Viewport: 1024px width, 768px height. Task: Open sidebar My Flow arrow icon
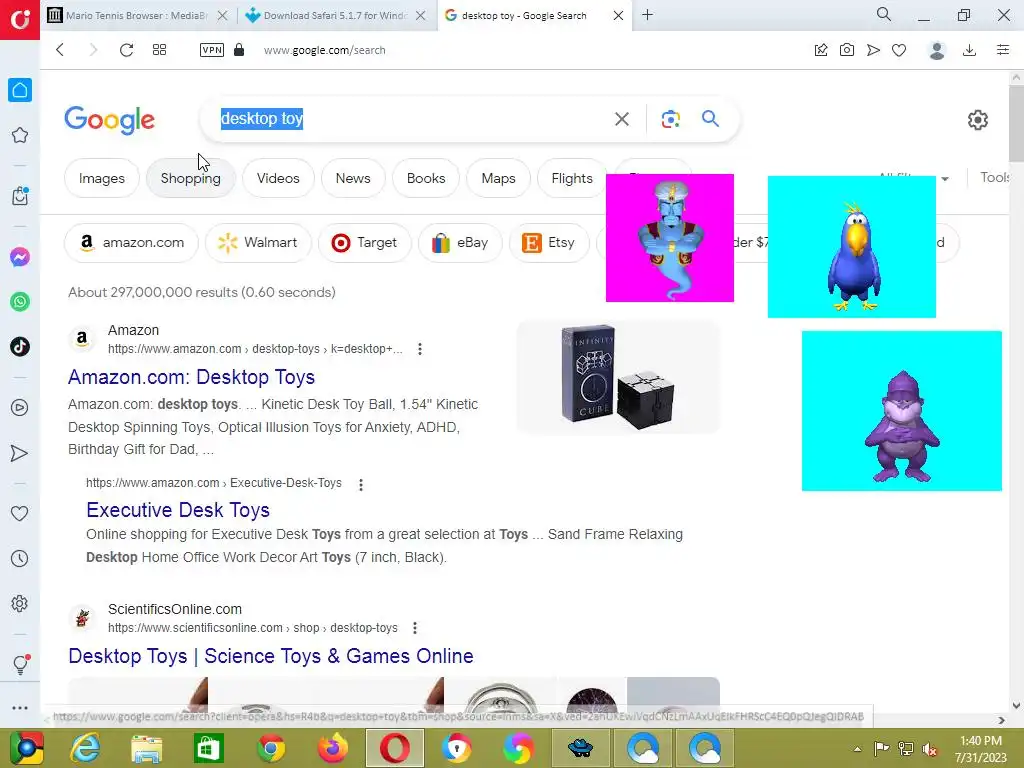click(x=20, y=453)
